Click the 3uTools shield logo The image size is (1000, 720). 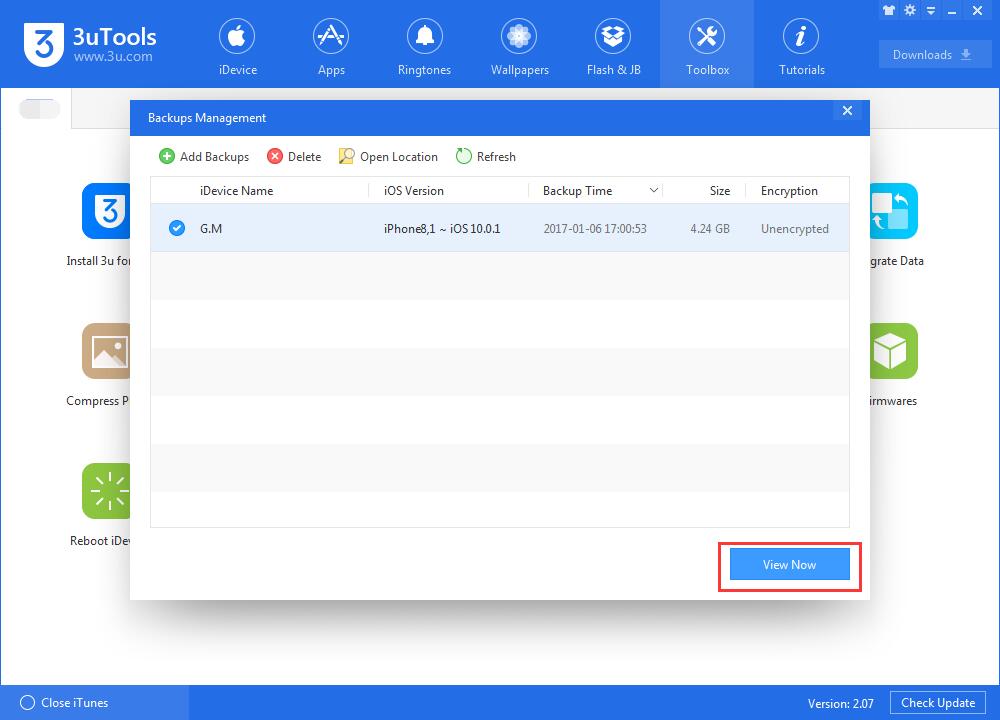coord(44,45)
